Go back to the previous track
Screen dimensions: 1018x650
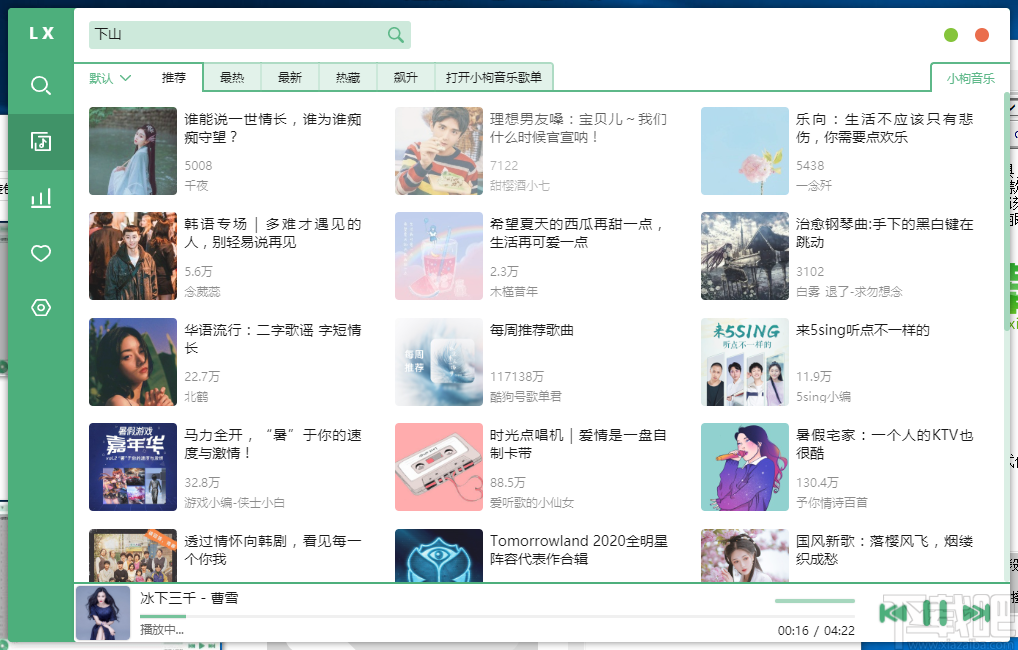[x=895, y=613]
